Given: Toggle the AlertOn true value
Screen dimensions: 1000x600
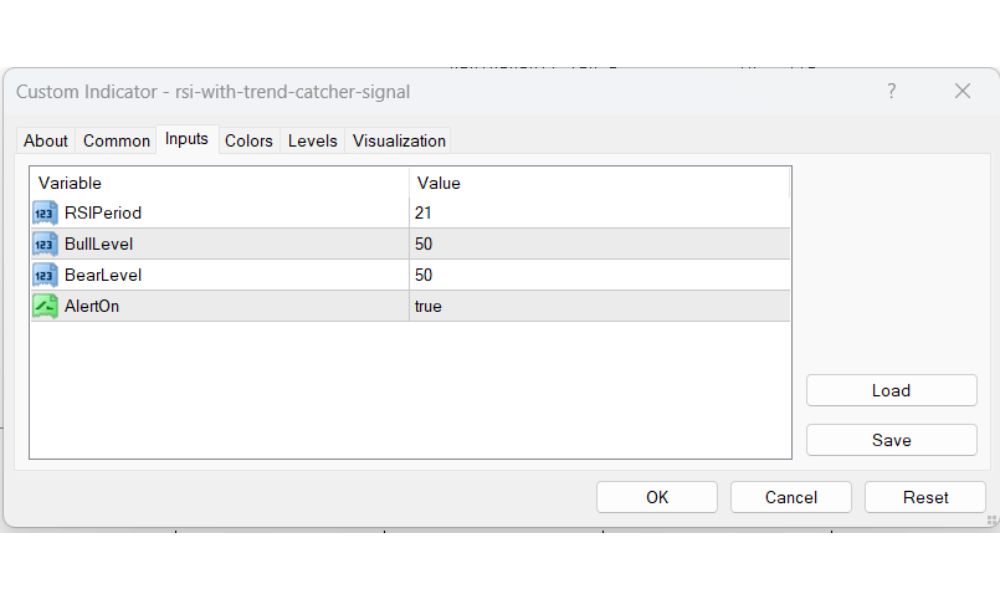Looking at the screenshot, I should [x=600, y=306].
